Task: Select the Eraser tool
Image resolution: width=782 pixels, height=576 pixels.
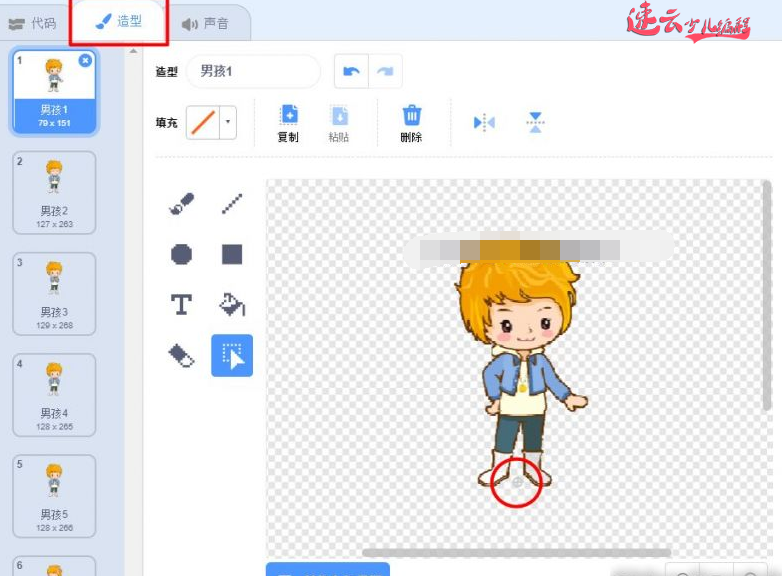Action: (x=181, y=355)
